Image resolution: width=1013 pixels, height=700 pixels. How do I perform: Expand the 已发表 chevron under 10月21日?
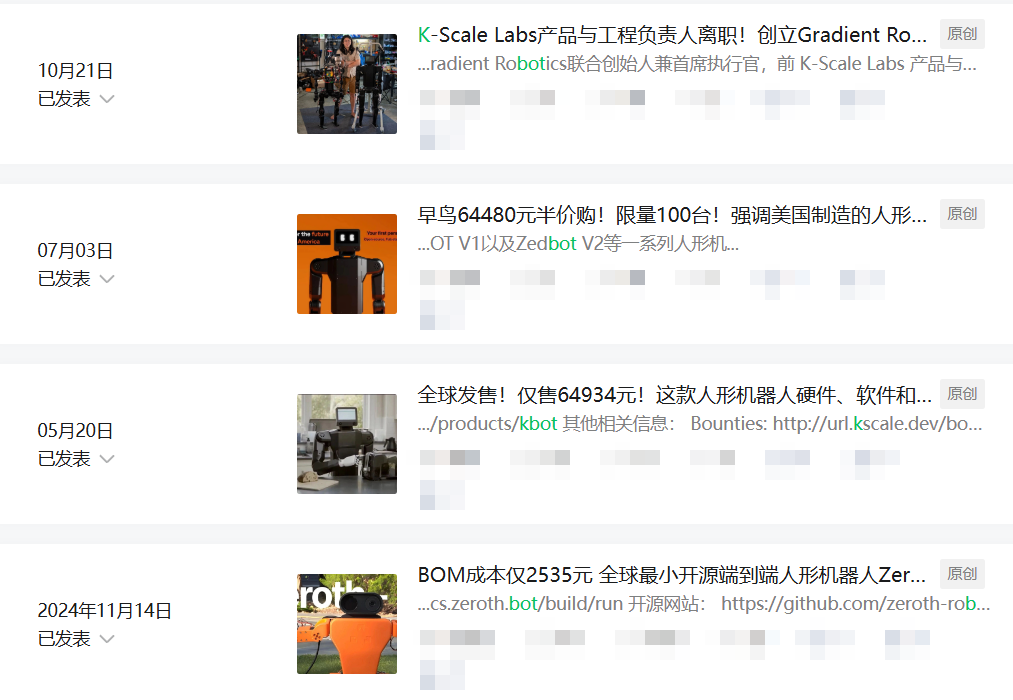click(x=107, y=99)
